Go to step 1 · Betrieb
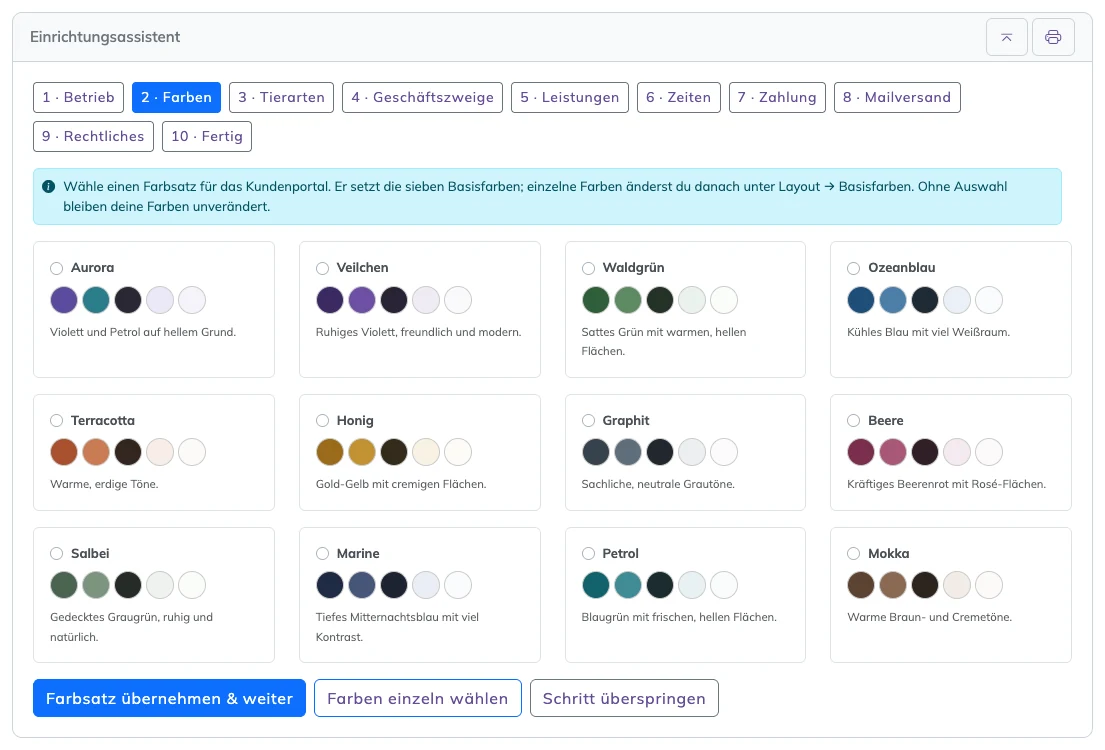Image resolution: width=1105 pixels, height=750 pixels. (78, 97)
